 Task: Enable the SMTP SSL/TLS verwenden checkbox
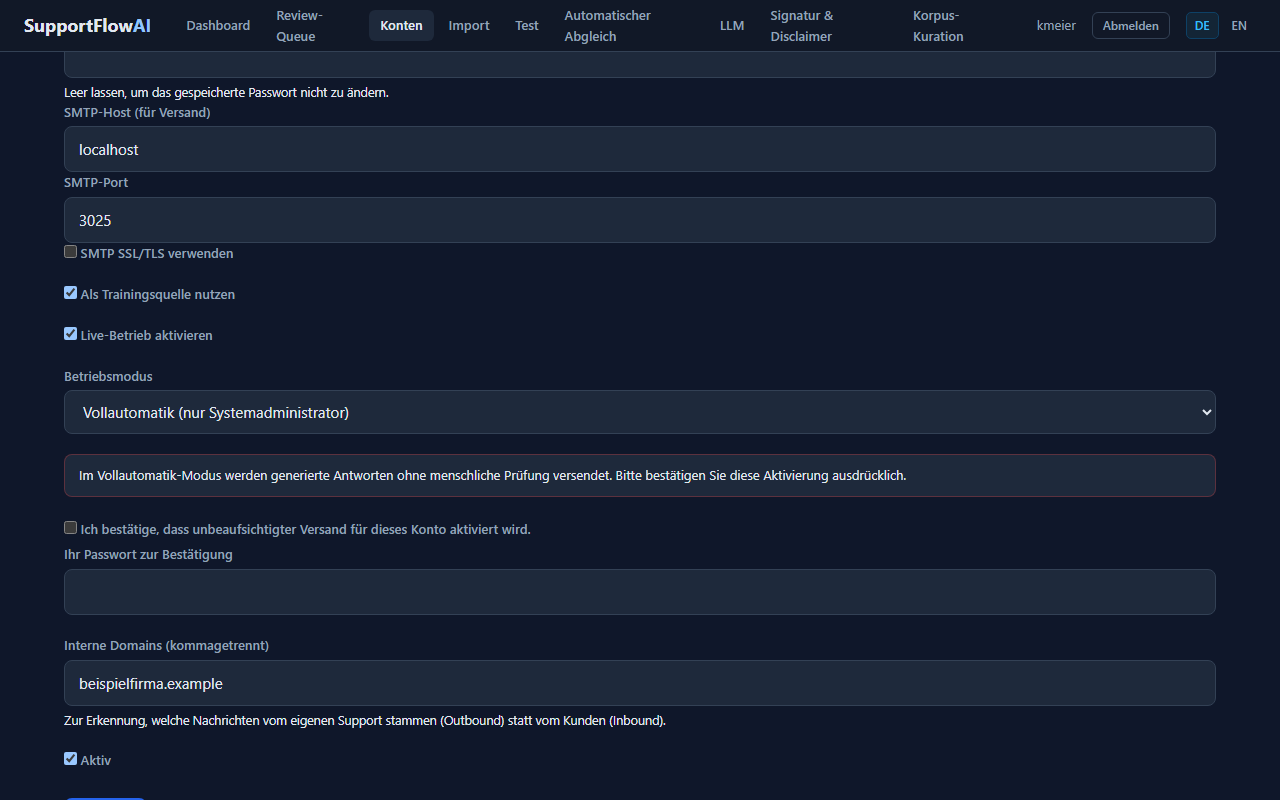point(71,252)
